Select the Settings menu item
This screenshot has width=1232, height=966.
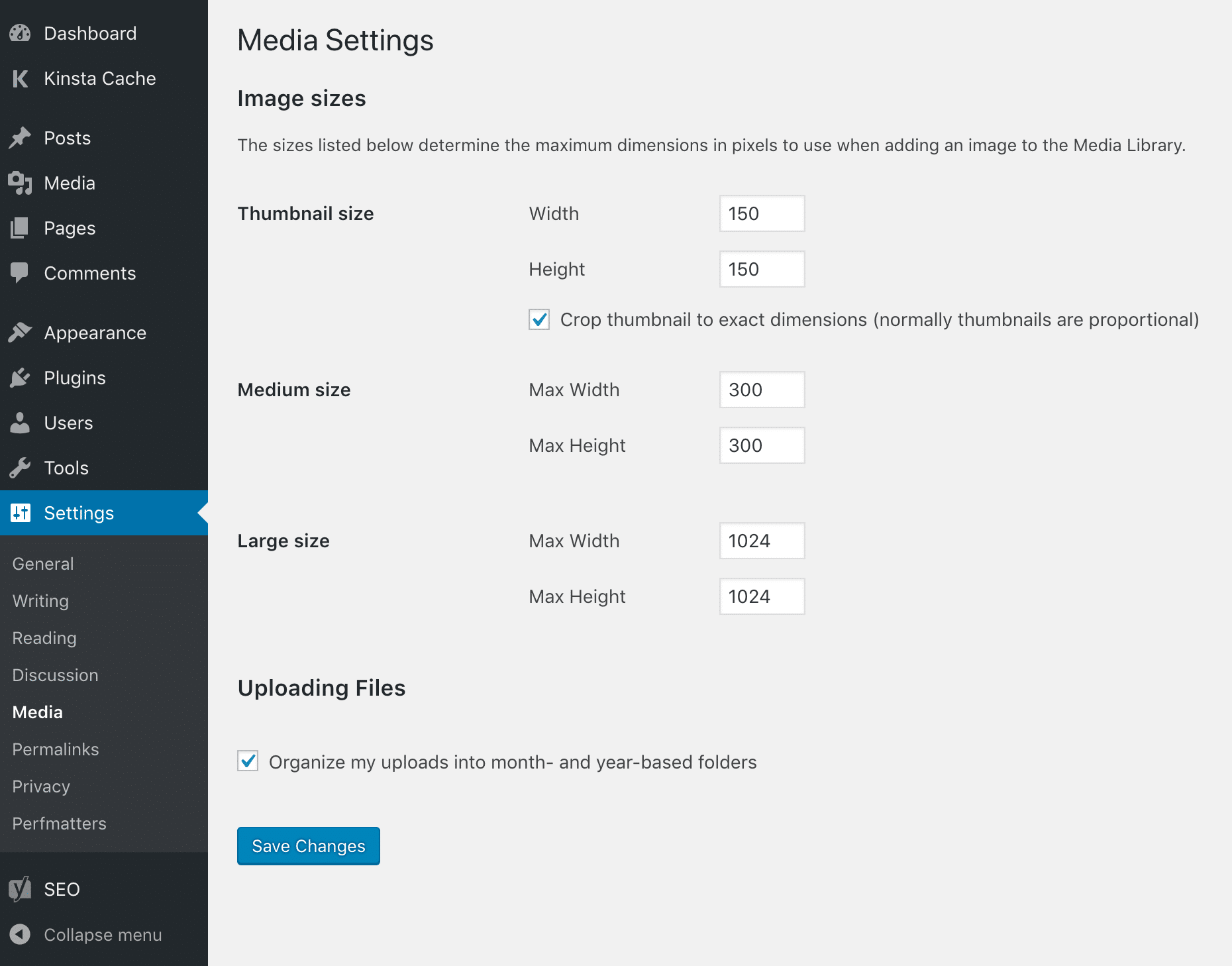tap(78, 513)
